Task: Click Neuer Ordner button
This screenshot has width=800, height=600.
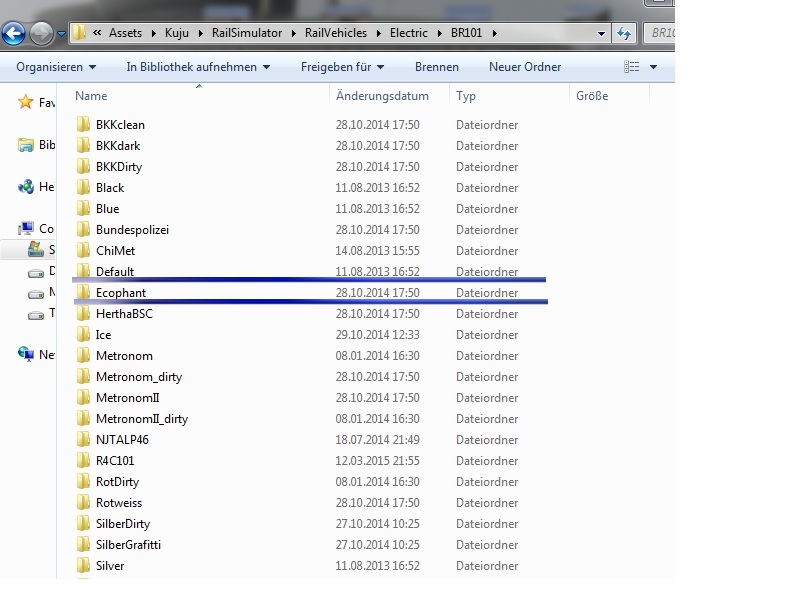Action: 525,67
